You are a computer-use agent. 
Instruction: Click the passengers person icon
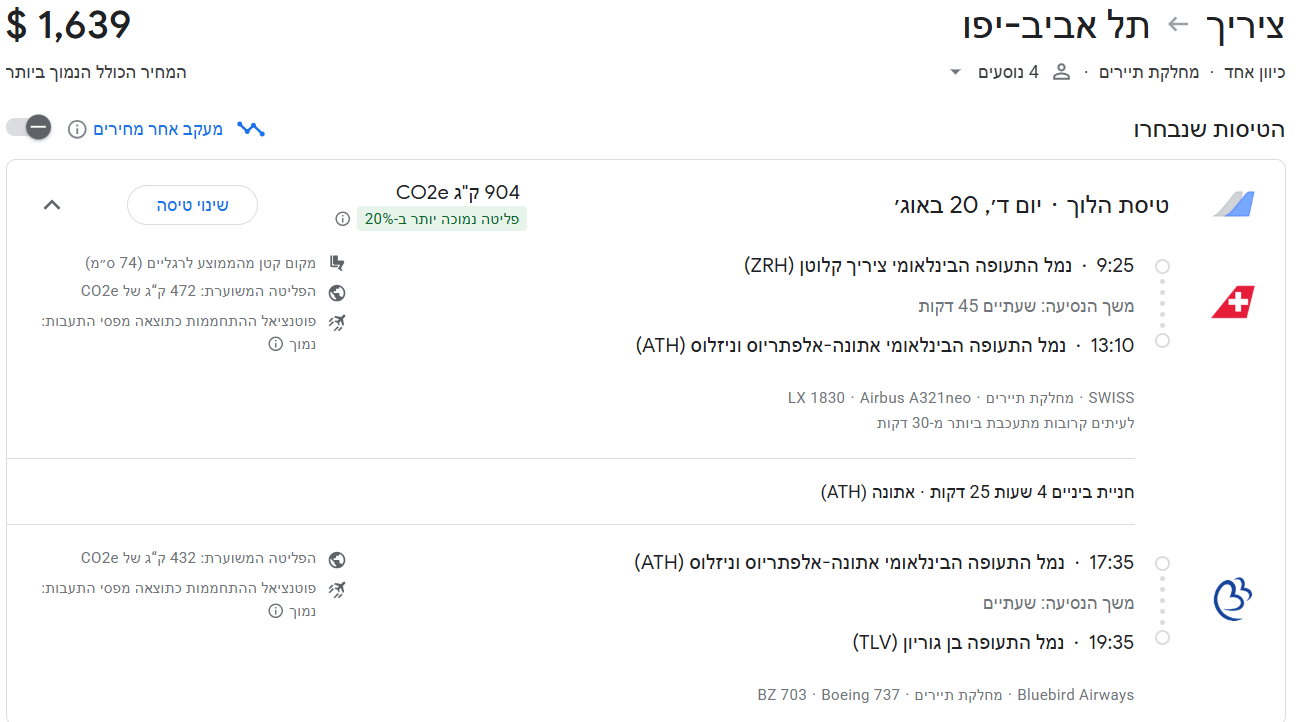1062,72
